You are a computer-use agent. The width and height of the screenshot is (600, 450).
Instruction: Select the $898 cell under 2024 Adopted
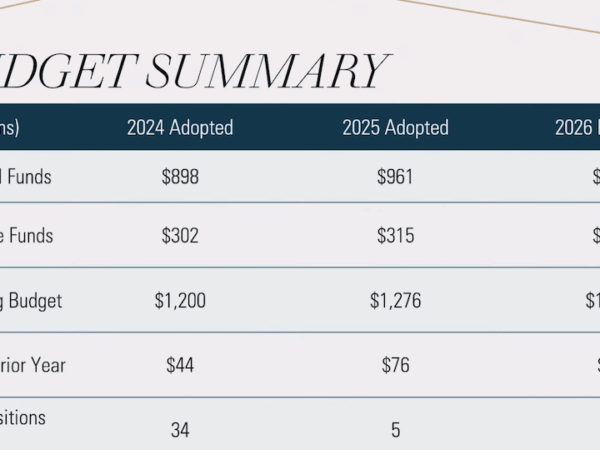[x=180, y=177]
